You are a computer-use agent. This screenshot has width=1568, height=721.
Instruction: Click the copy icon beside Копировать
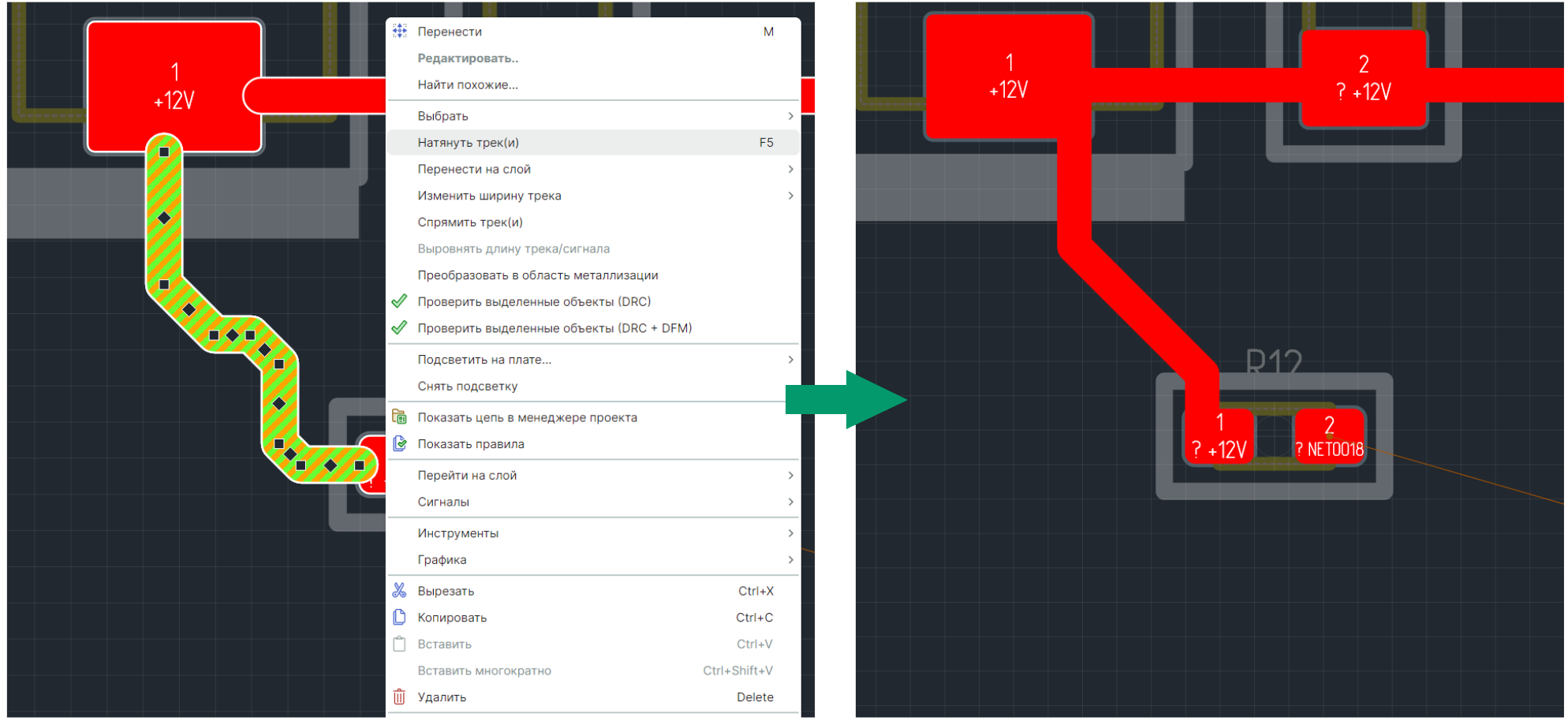coord(400,617)
